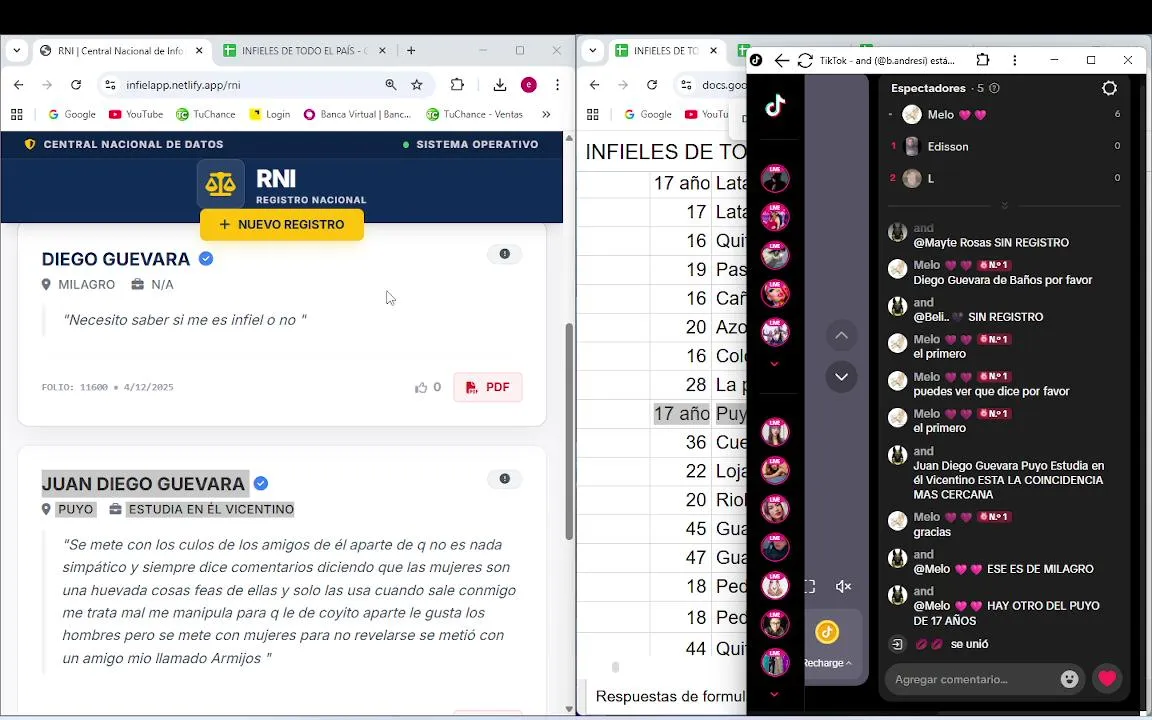Image resolution: width=1152 pixels, height=720 pixels.
Task: Expand viewers ranking list chevron
Action: [1004, 205]
